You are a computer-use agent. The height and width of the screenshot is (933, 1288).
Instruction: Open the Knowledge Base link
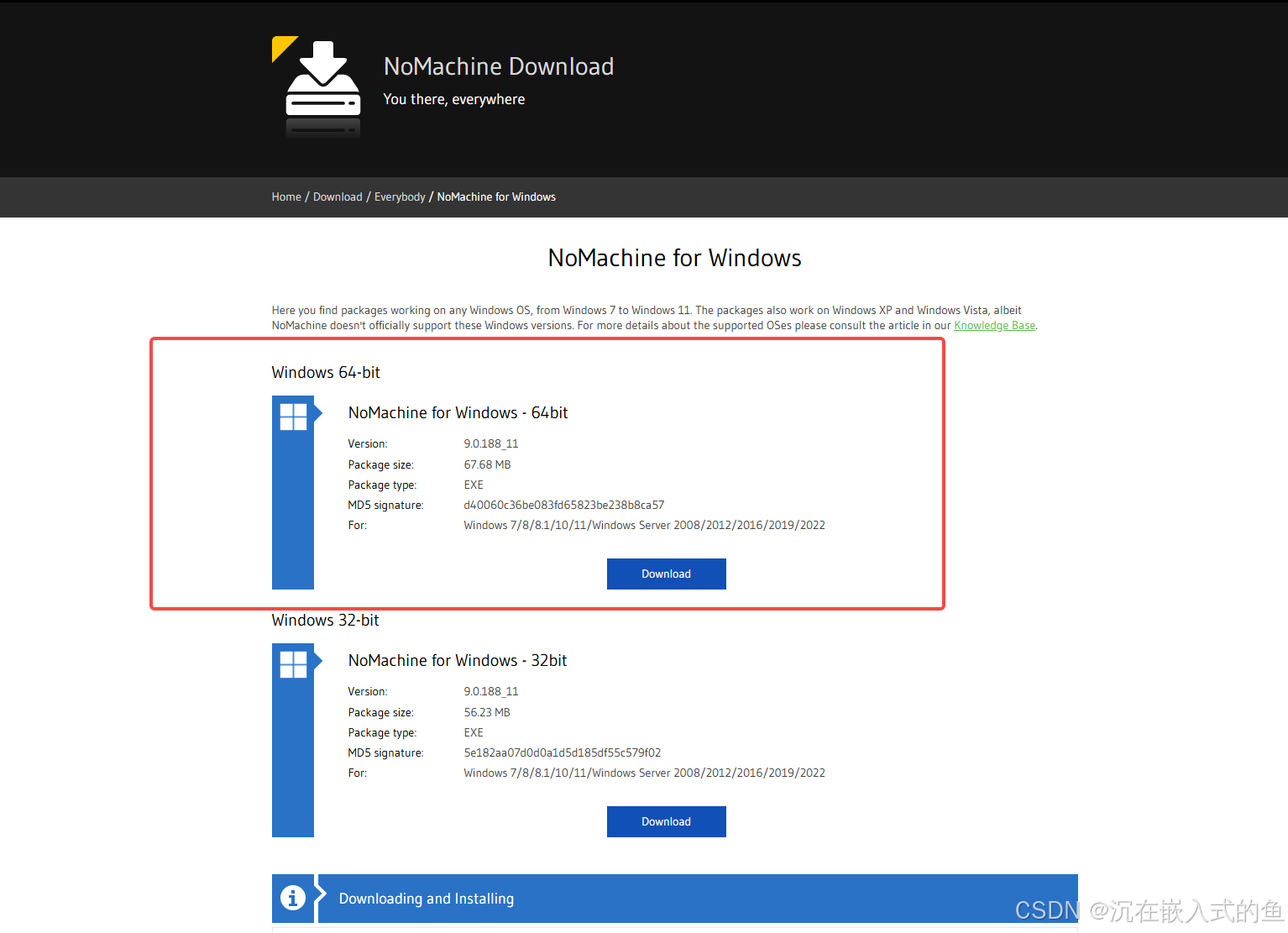click(994, 325)
